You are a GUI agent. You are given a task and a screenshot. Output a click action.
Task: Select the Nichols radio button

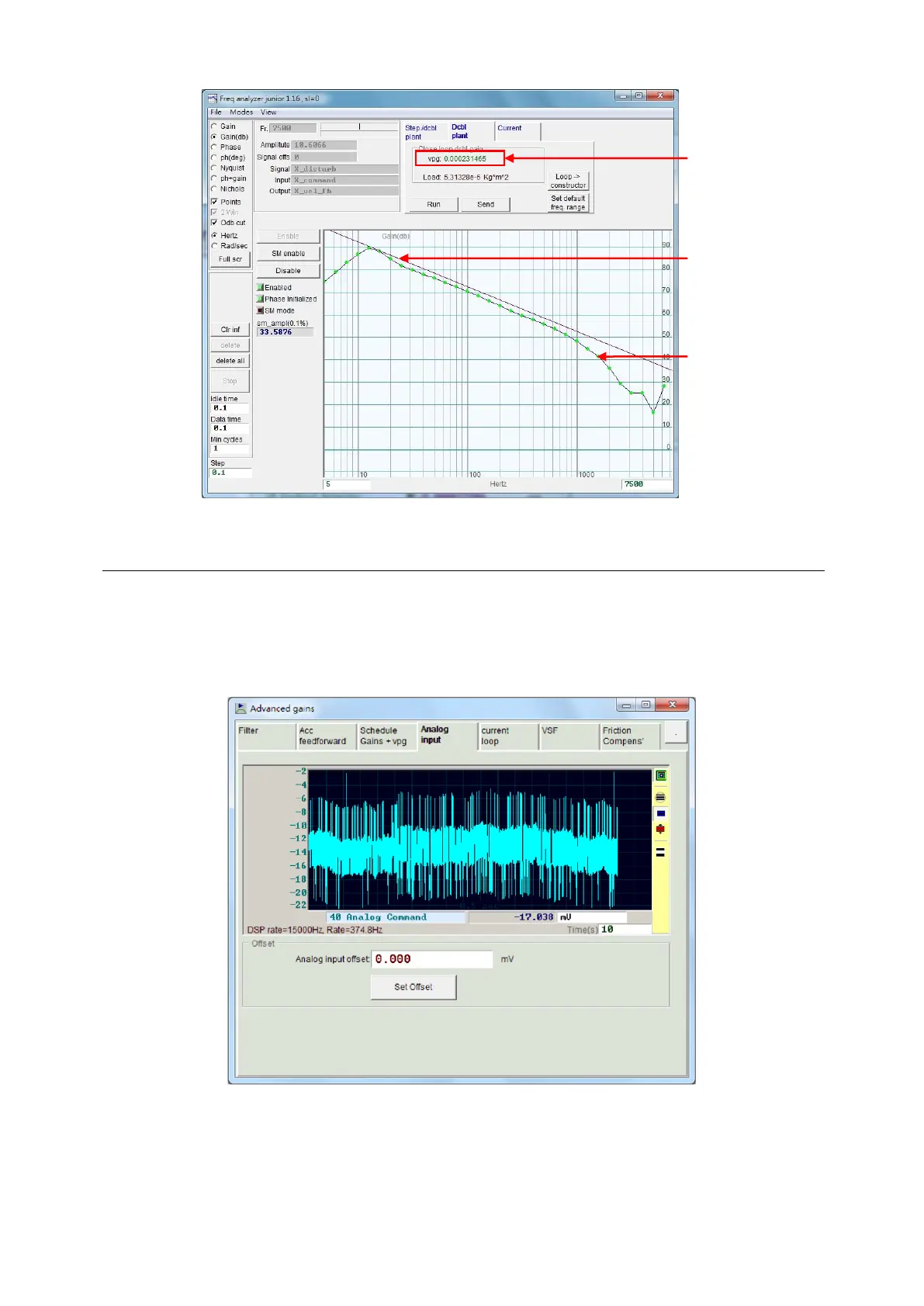click(x=214, y=189)
